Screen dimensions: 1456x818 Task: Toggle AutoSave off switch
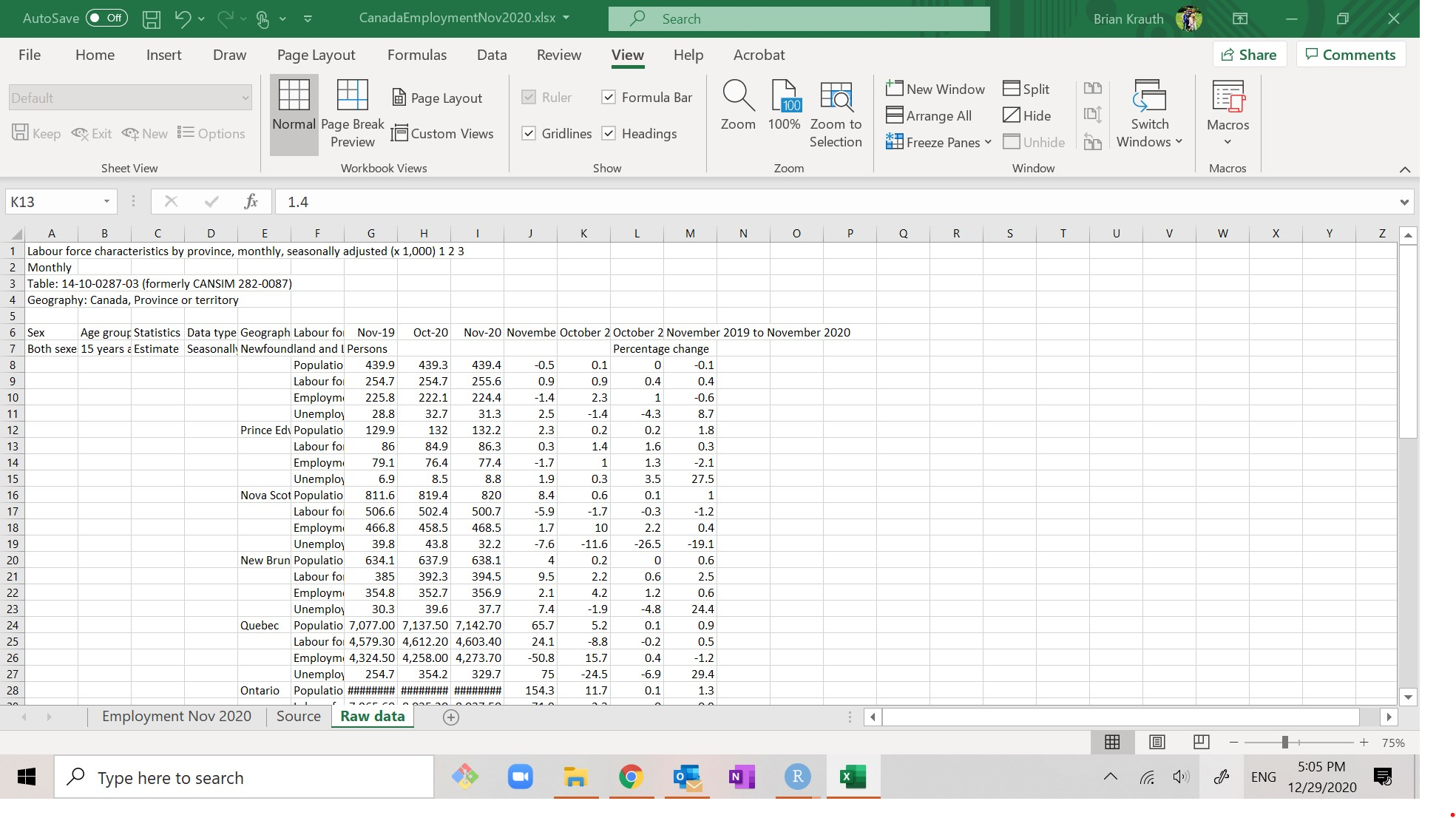[x=106, y=18]
